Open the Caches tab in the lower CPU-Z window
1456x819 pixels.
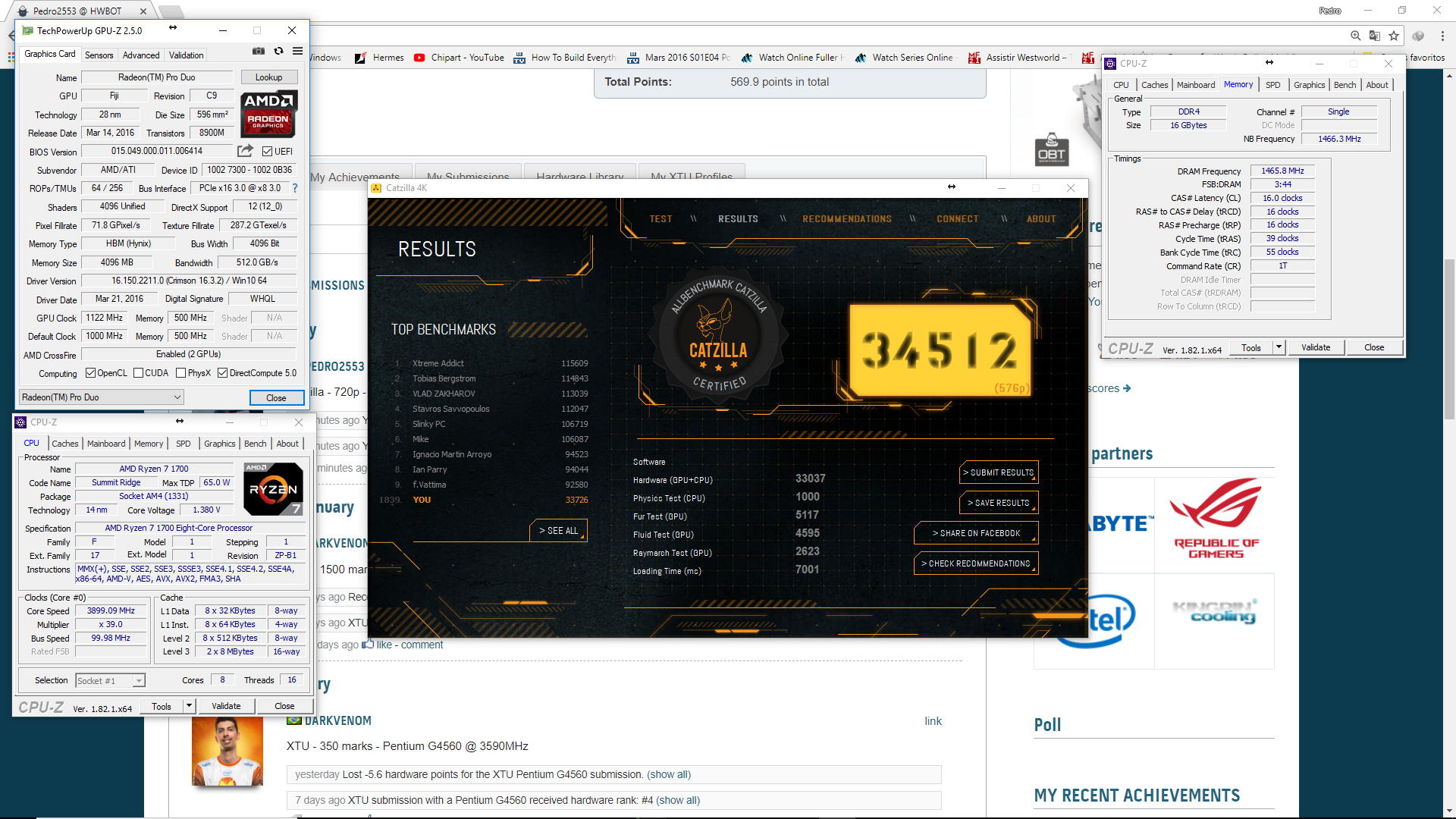point(64,444)
